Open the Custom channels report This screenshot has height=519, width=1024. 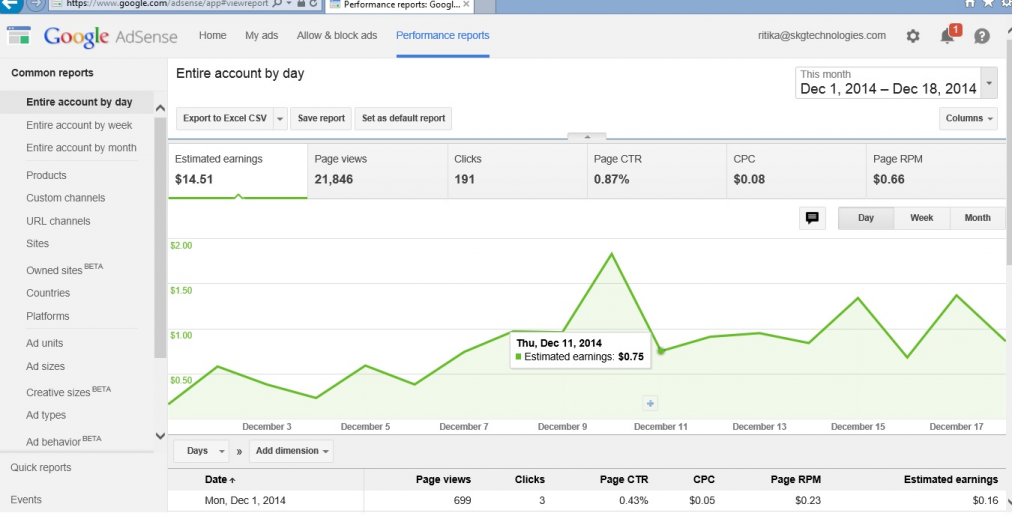65,198
